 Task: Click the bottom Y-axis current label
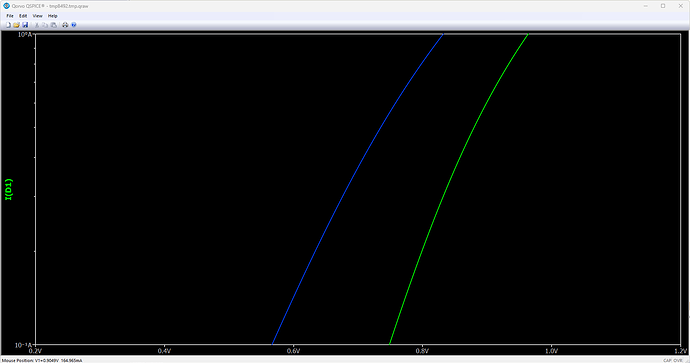[x=23, y=345]
